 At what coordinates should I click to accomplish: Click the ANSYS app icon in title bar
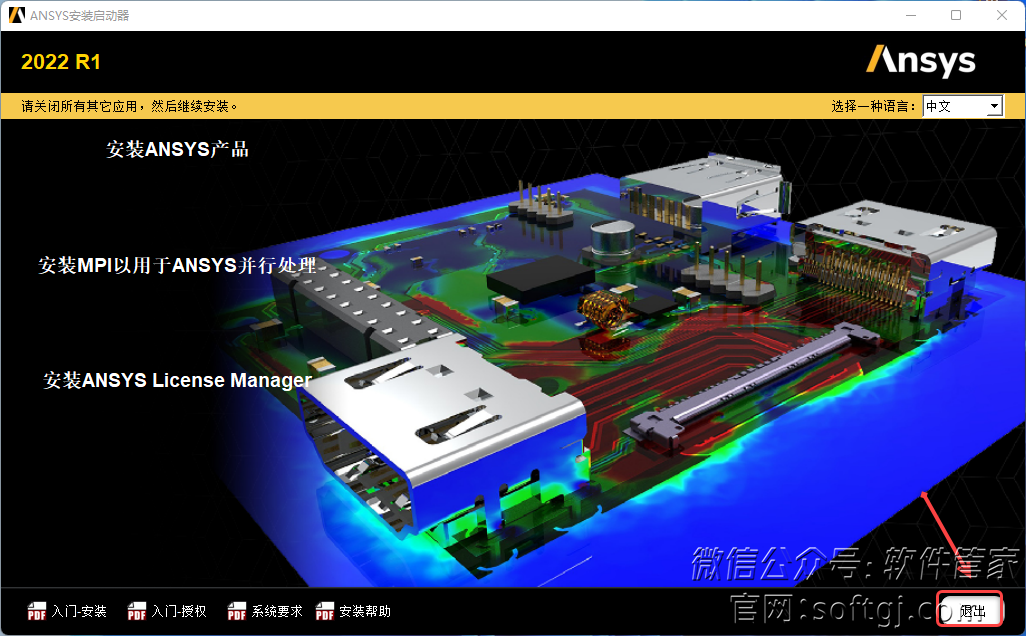[17, 15]
